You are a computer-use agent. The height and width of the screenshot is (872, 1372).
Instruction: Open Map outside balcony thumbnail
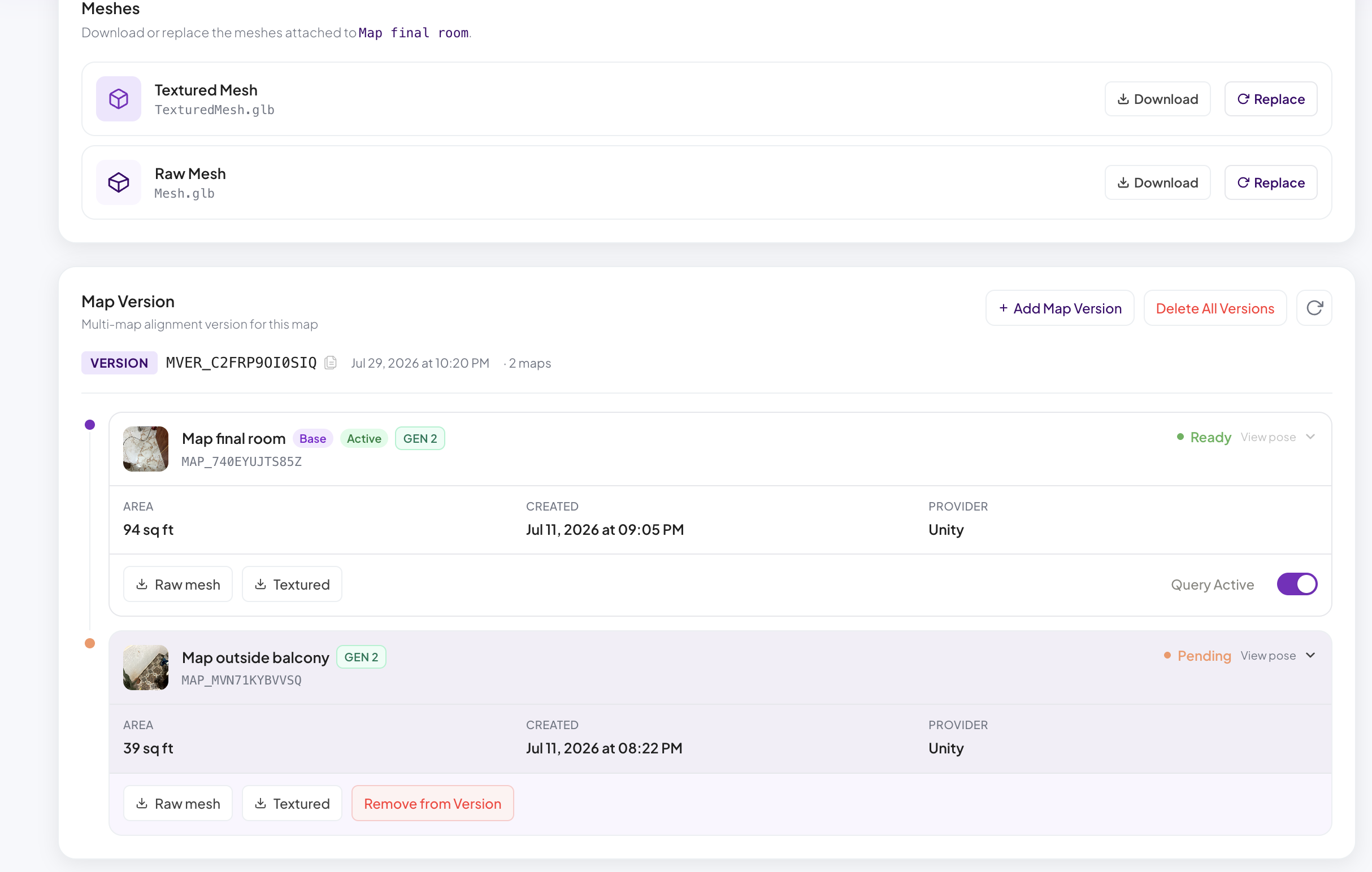[x=146, y=668]
